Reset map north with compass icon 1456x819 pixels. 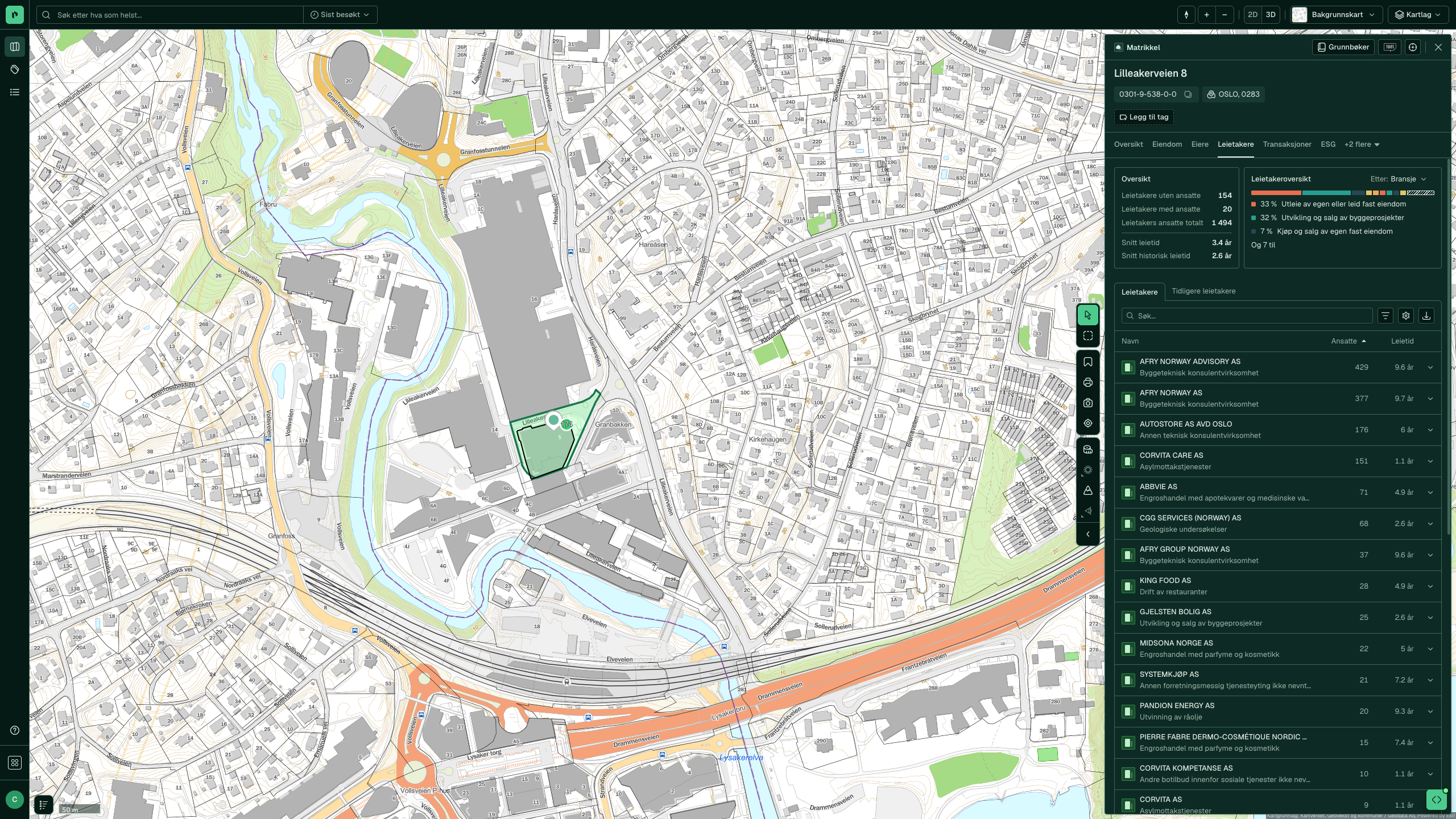point(1186,15)
